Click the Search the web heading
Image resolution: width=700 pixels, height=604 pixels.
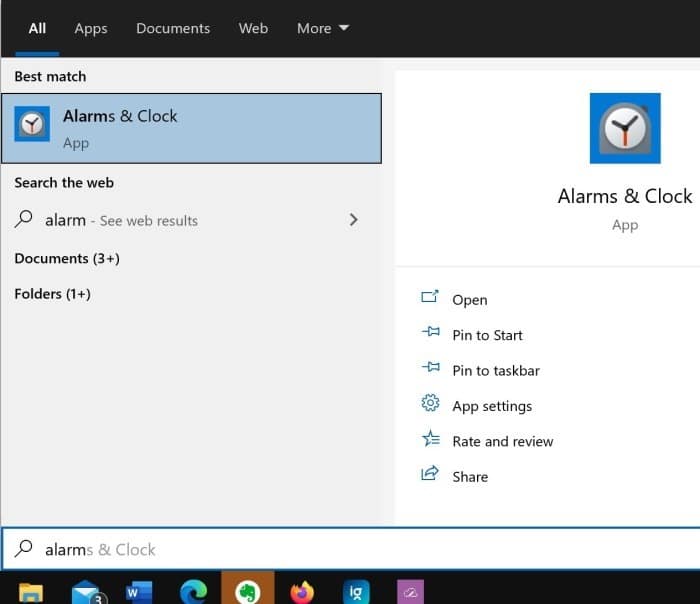[x=64, y=183]
